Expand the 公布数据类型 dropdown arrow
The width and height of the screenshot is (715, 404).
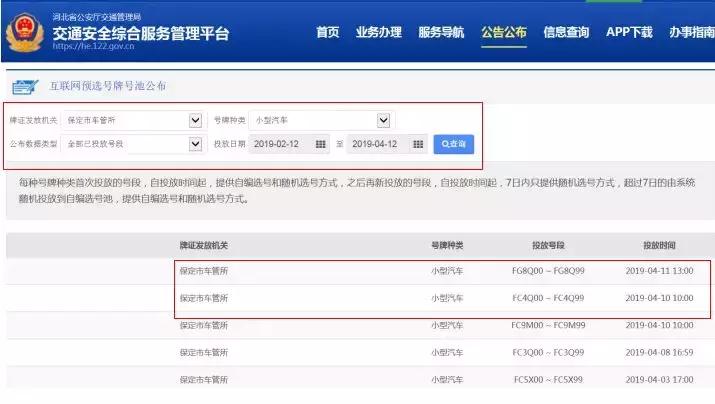click(x=195, y=144)
